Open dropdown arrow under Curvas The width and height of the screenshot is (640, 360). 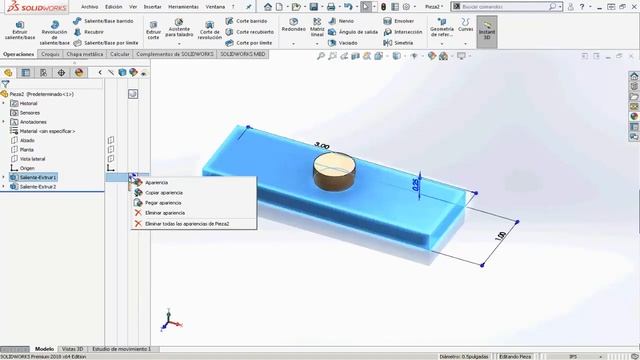point(465,44)
